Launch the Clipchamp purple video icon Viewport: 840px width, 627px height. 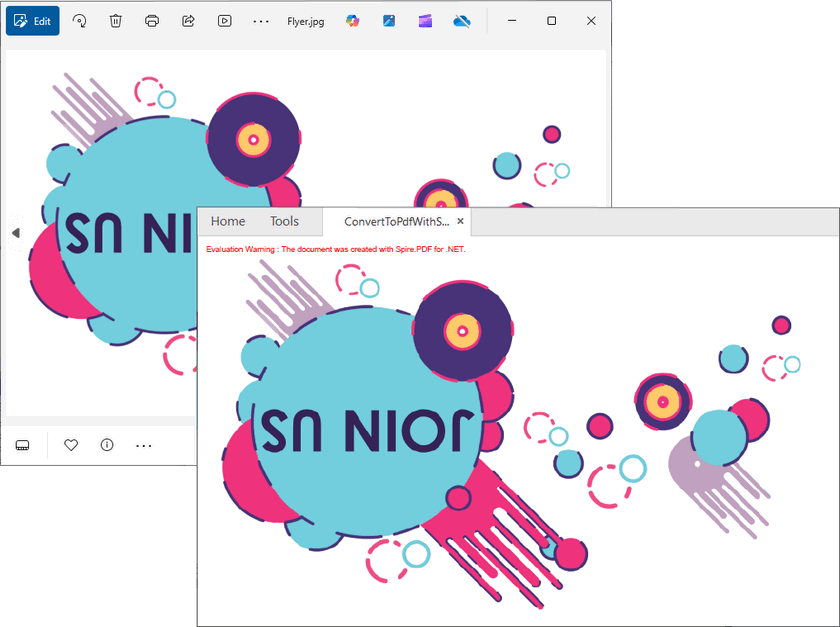click(425, 21)
